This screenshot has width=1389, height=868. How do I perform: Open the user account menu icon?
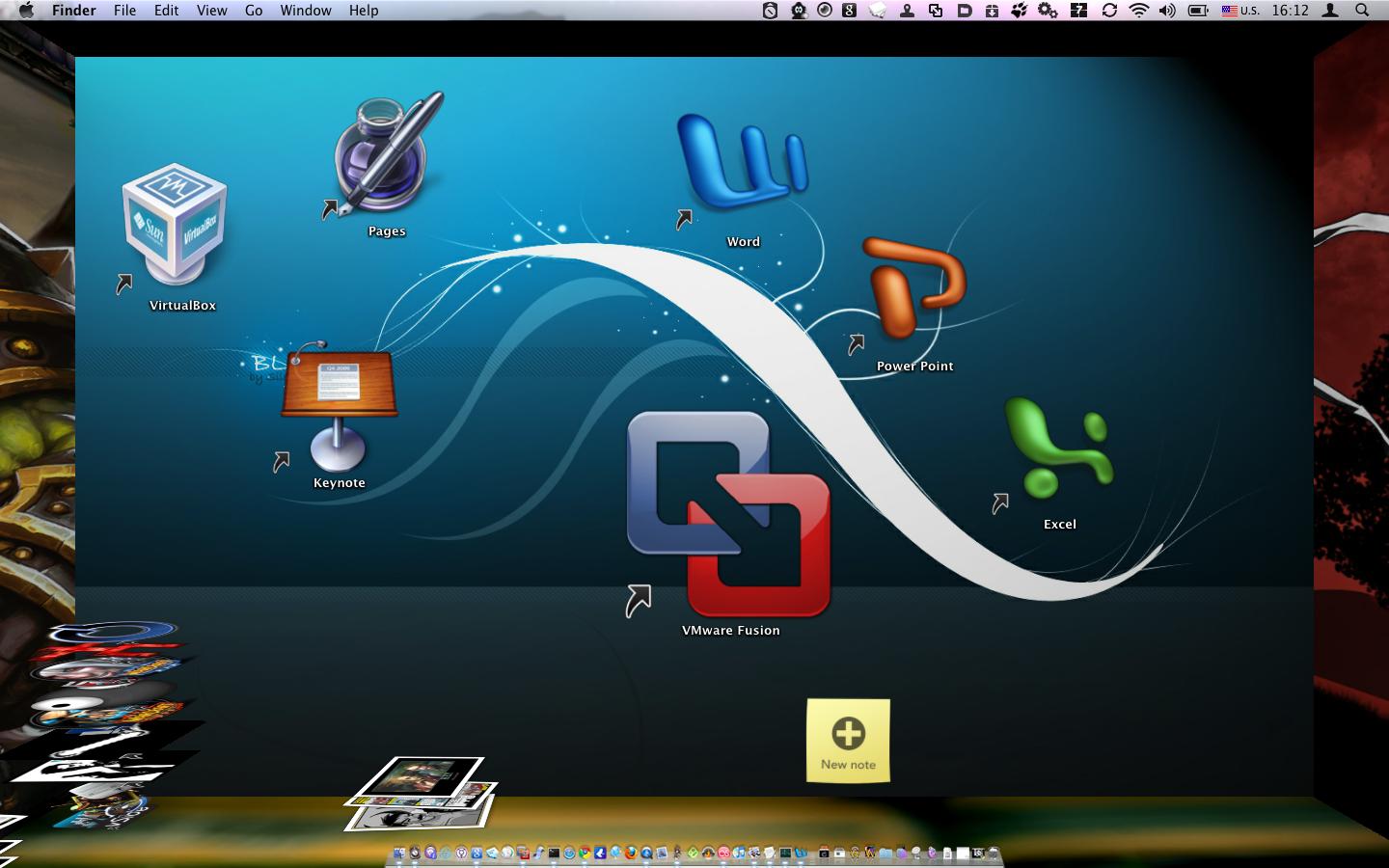pyautogui.click(x=1330, y=11)
